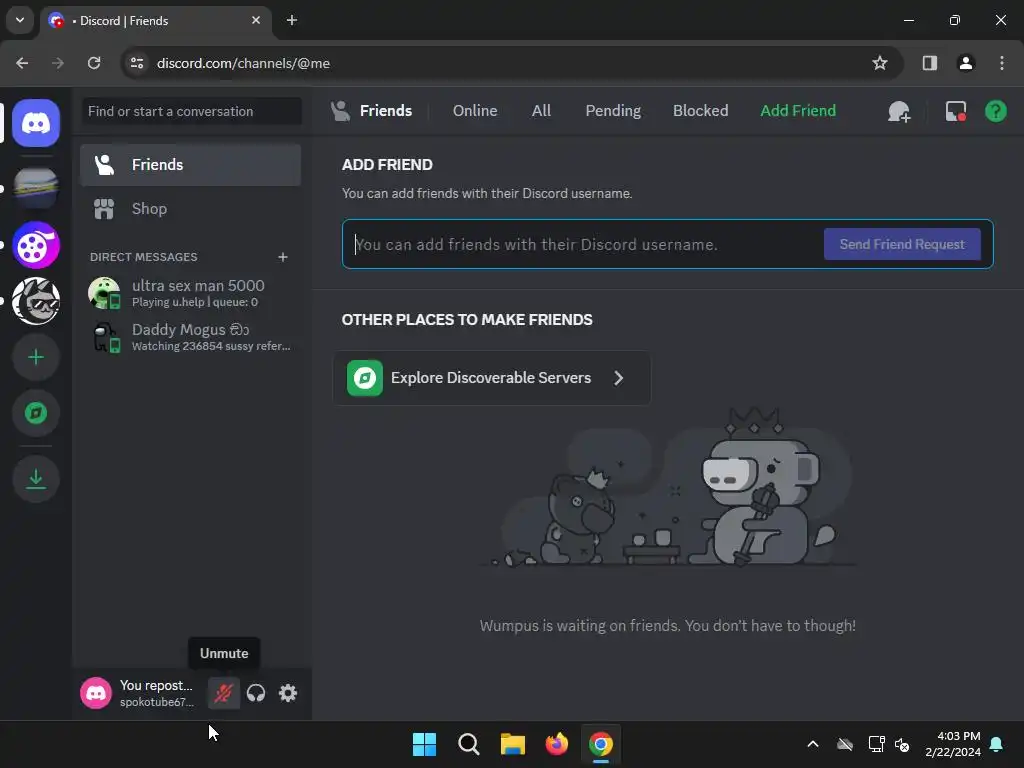
Task: Click Add a Server plus icon
Action: (x=36, y=357)
